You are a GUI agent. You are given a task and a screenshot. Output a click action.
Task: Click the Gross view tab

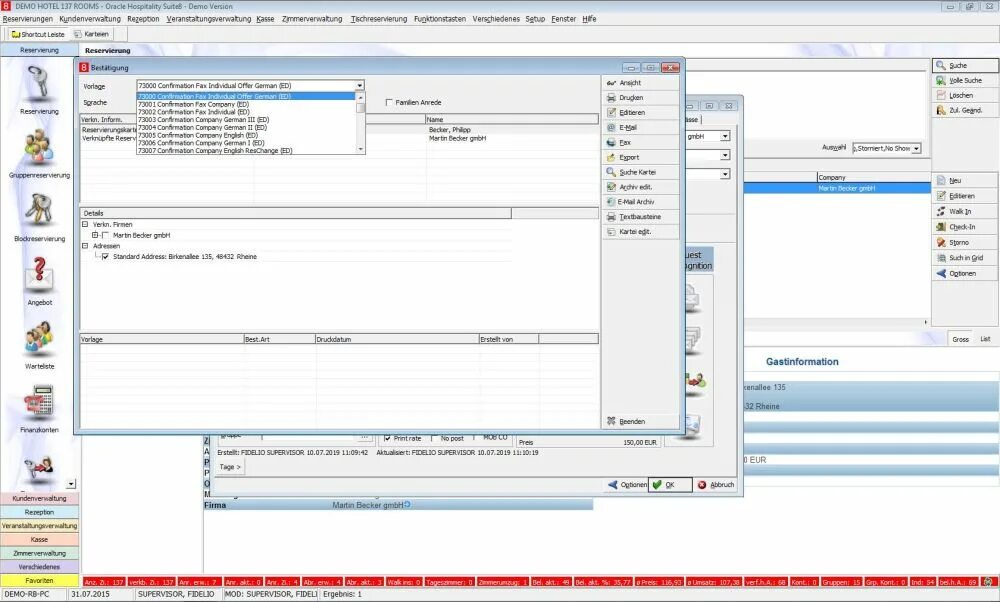click(960, 339)
